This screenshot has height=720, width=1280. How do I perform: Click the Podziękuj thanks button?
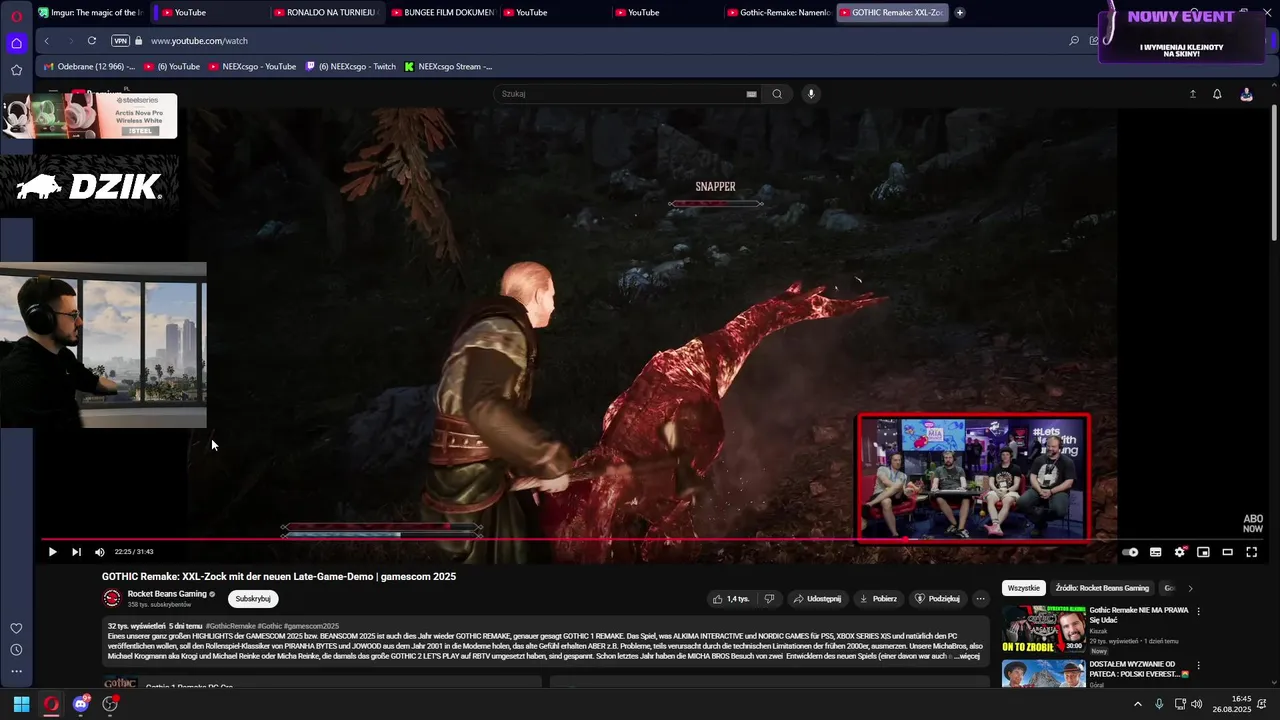click(x=937, y=599)
